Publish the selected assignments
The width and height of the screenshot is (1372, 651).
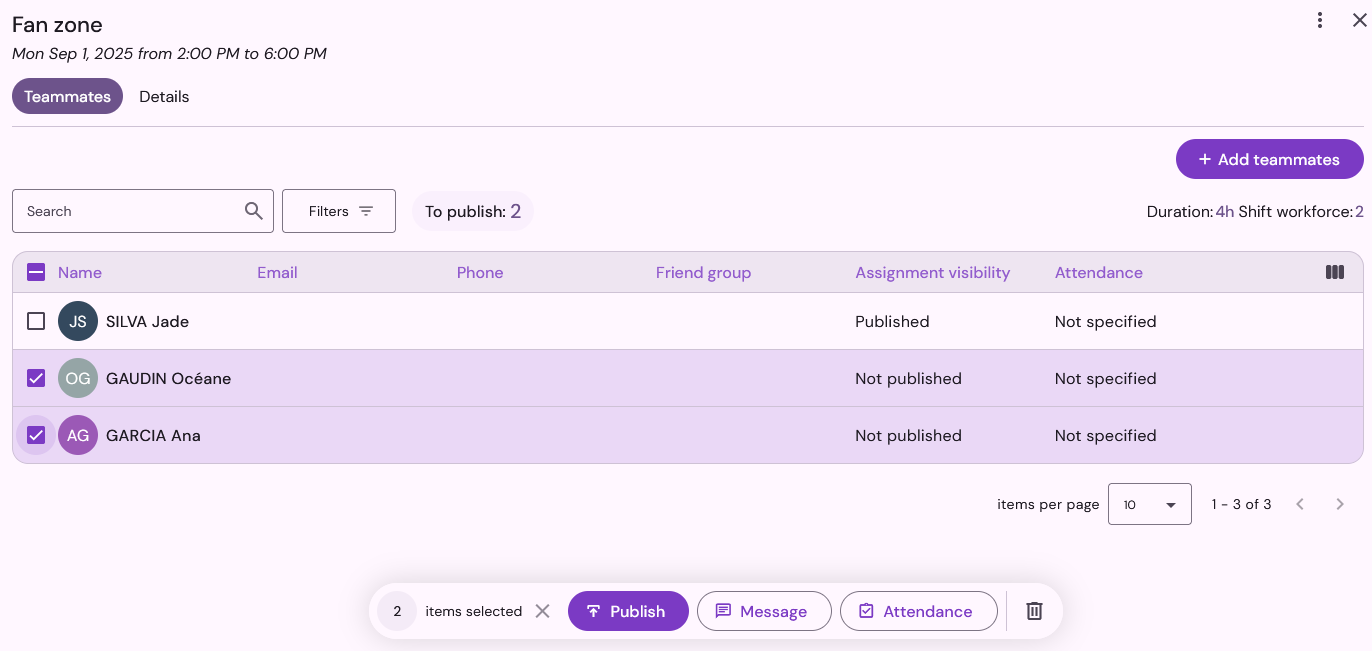tap(628, 611)
